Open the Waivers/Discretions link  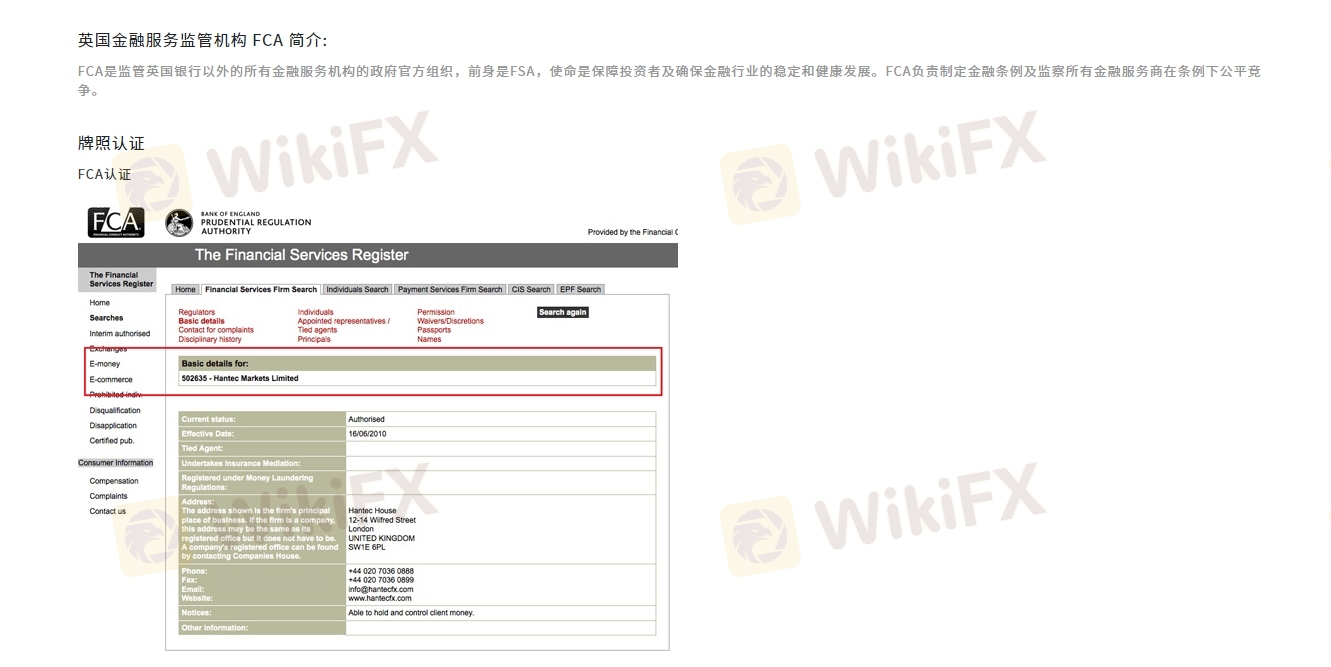coord(450,321)
